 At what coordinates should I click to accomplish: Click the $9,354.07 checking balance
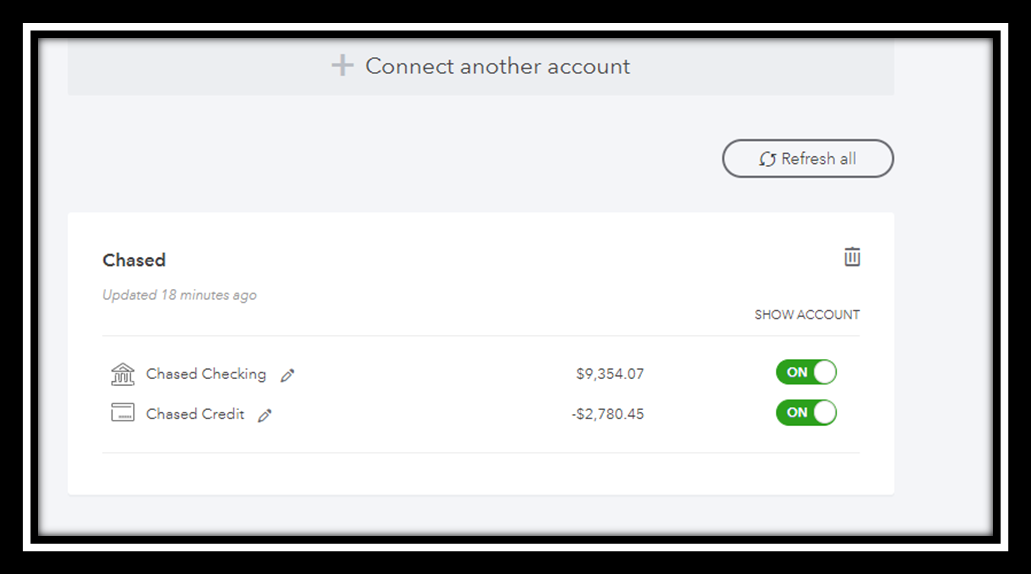[x=610, y=374]
